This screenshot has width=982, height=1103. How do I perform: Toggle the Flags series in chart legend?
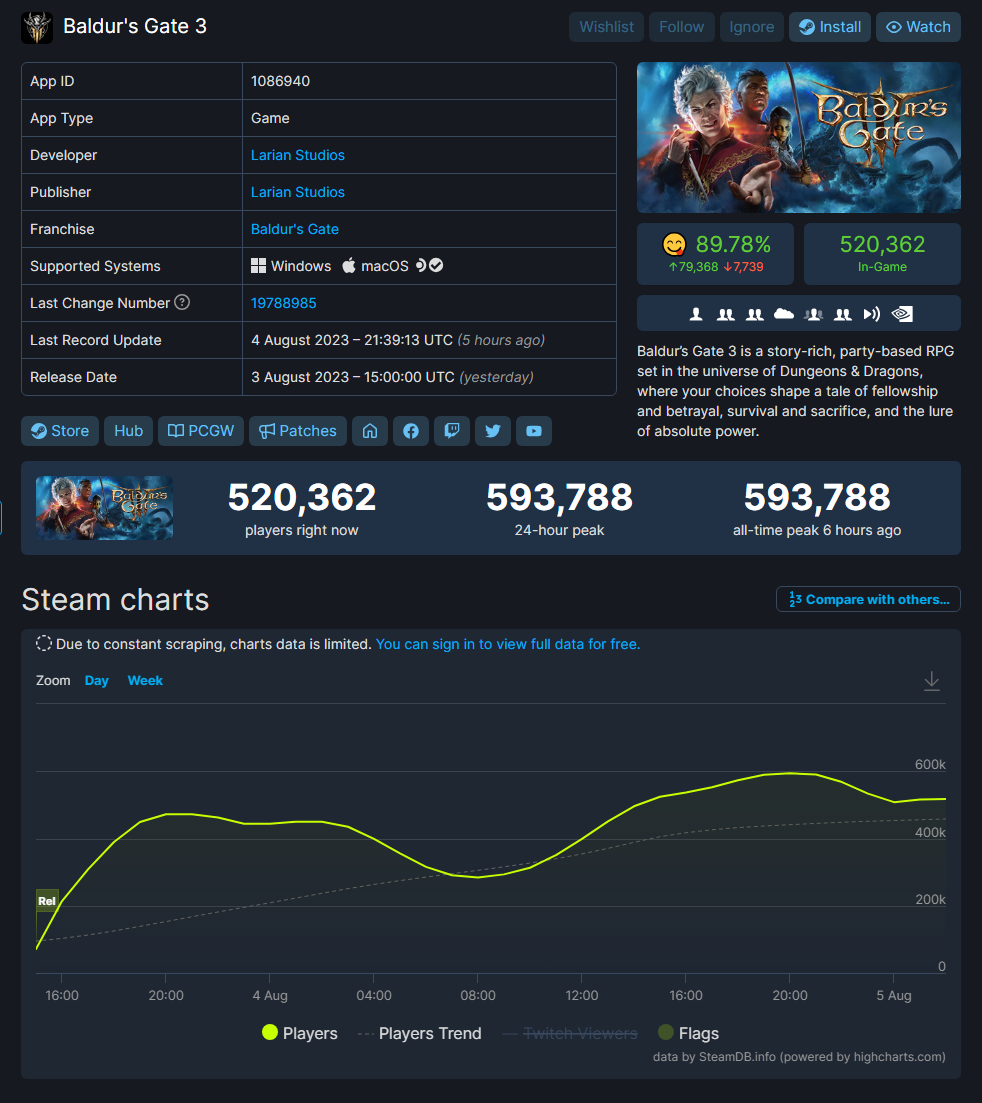coord(688,1033)
